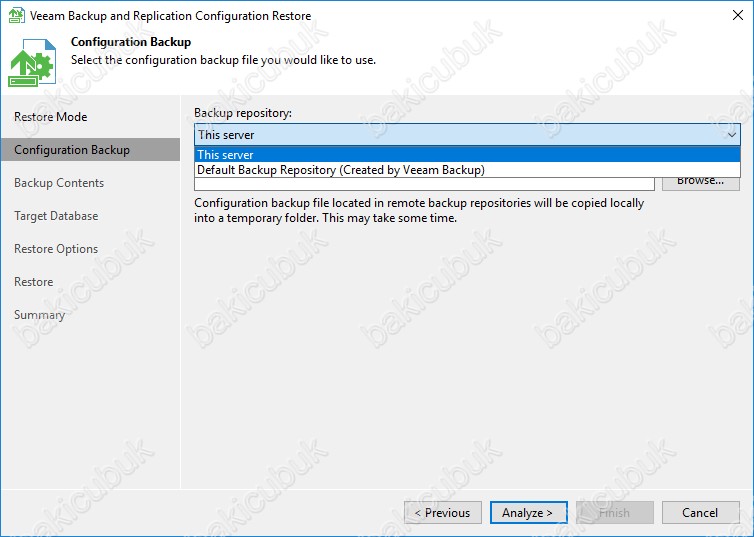Open the Summary step in sidebar

[x=39, y=315]
